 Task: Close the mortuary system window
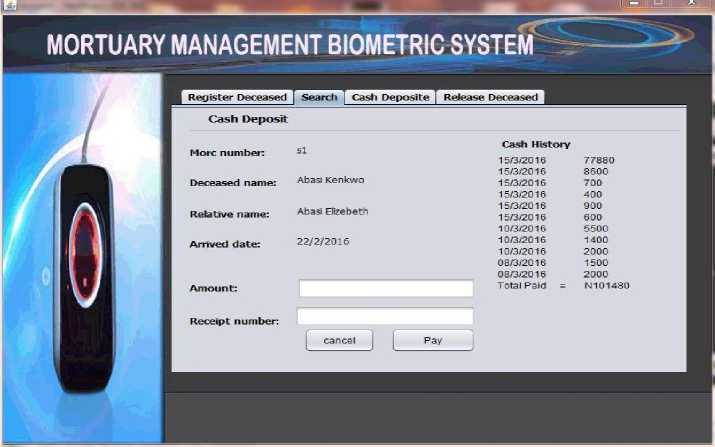point(691,4)
